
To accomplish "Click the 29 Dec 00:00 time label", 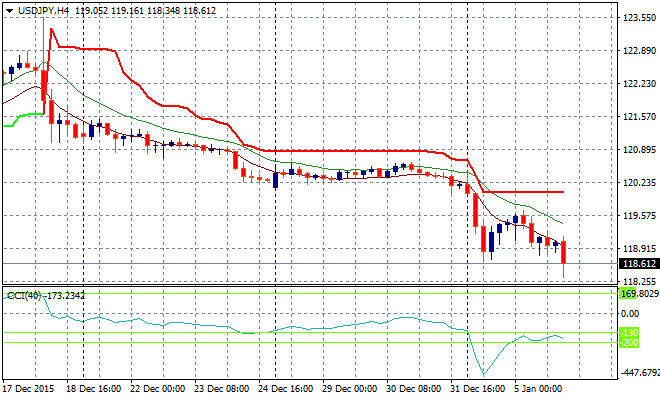I will tap(349, 388).
